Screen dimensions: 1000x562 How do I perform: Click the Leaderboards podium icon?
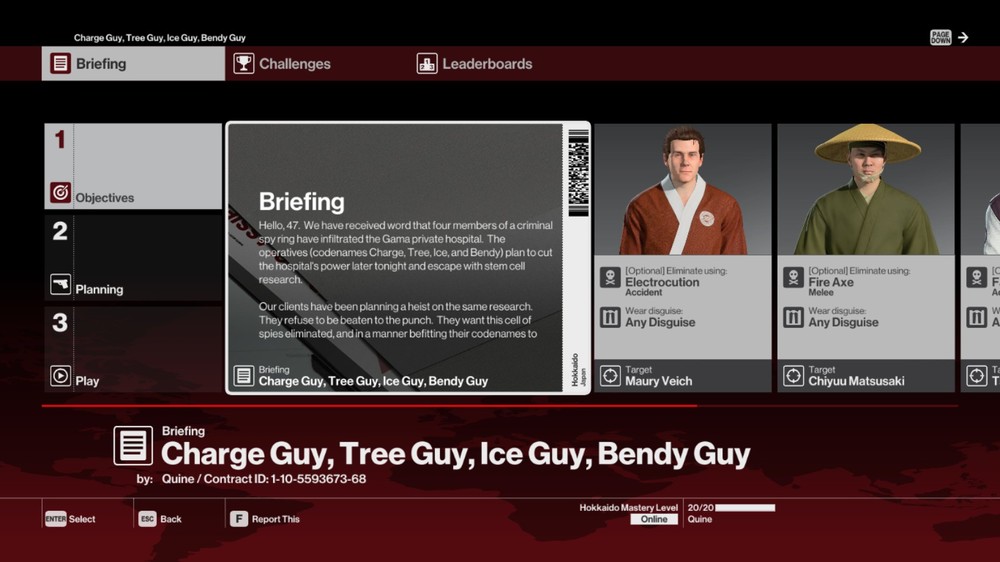click(427, 64)
